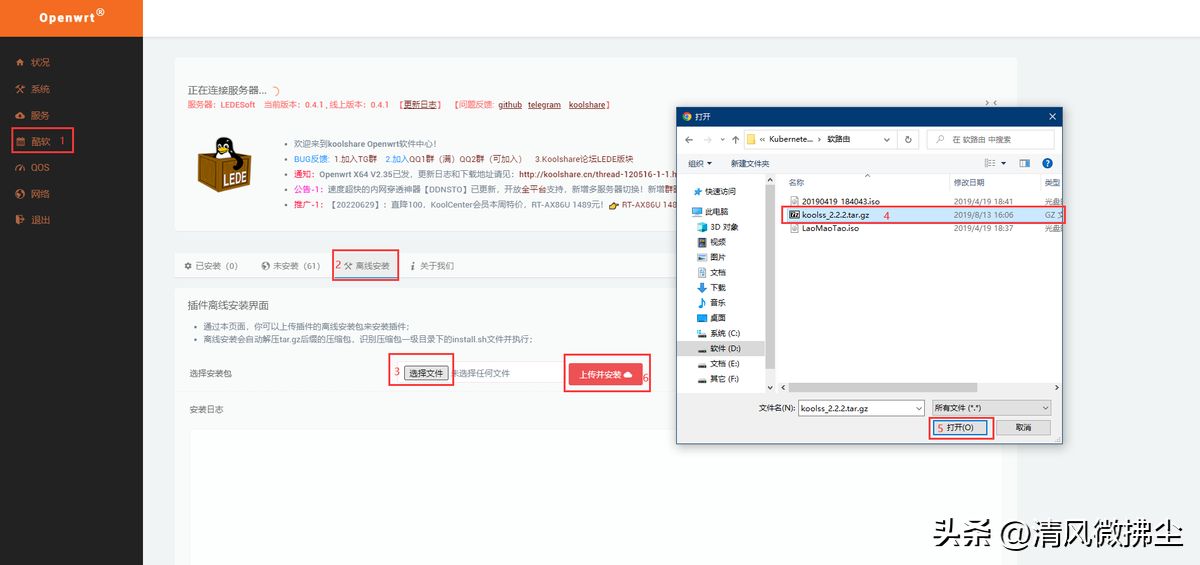Screen dimensions: 1200x565
Task: Open the 所有文件 (*.*) file type dropdown
Action: coord(990,408)
